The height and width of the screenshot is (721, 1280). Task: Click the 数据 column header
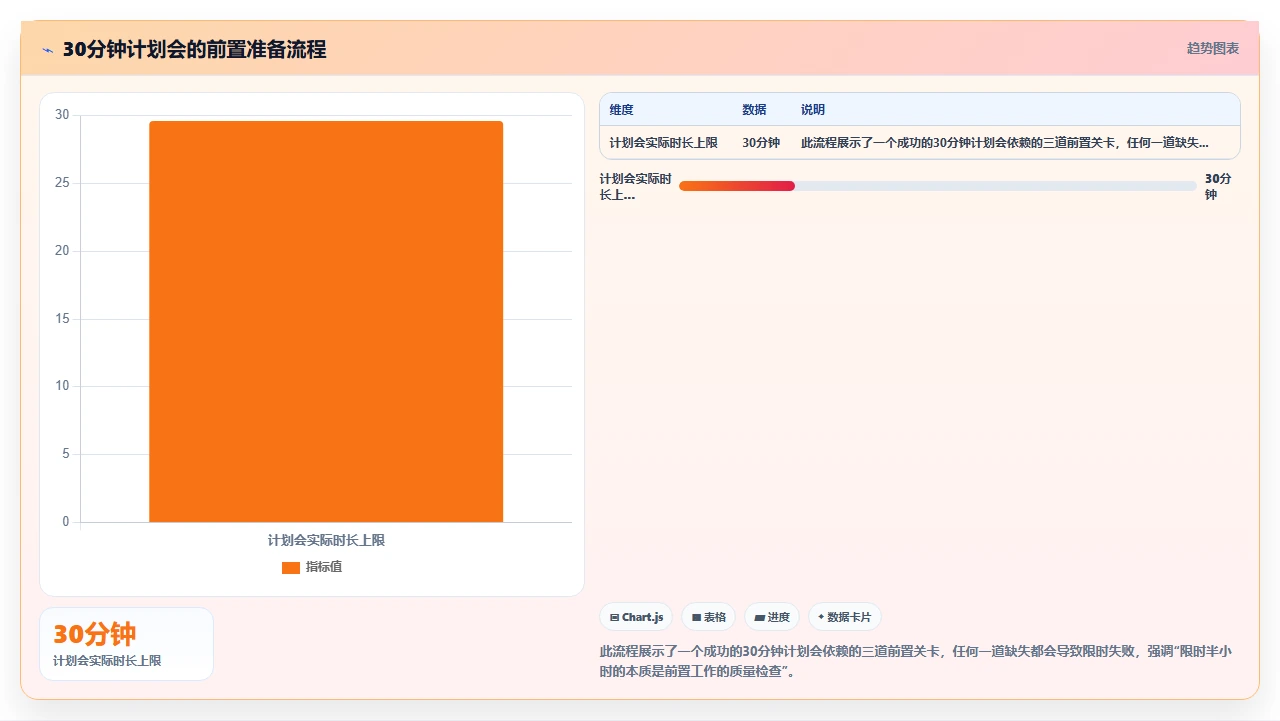click(754, 110)
